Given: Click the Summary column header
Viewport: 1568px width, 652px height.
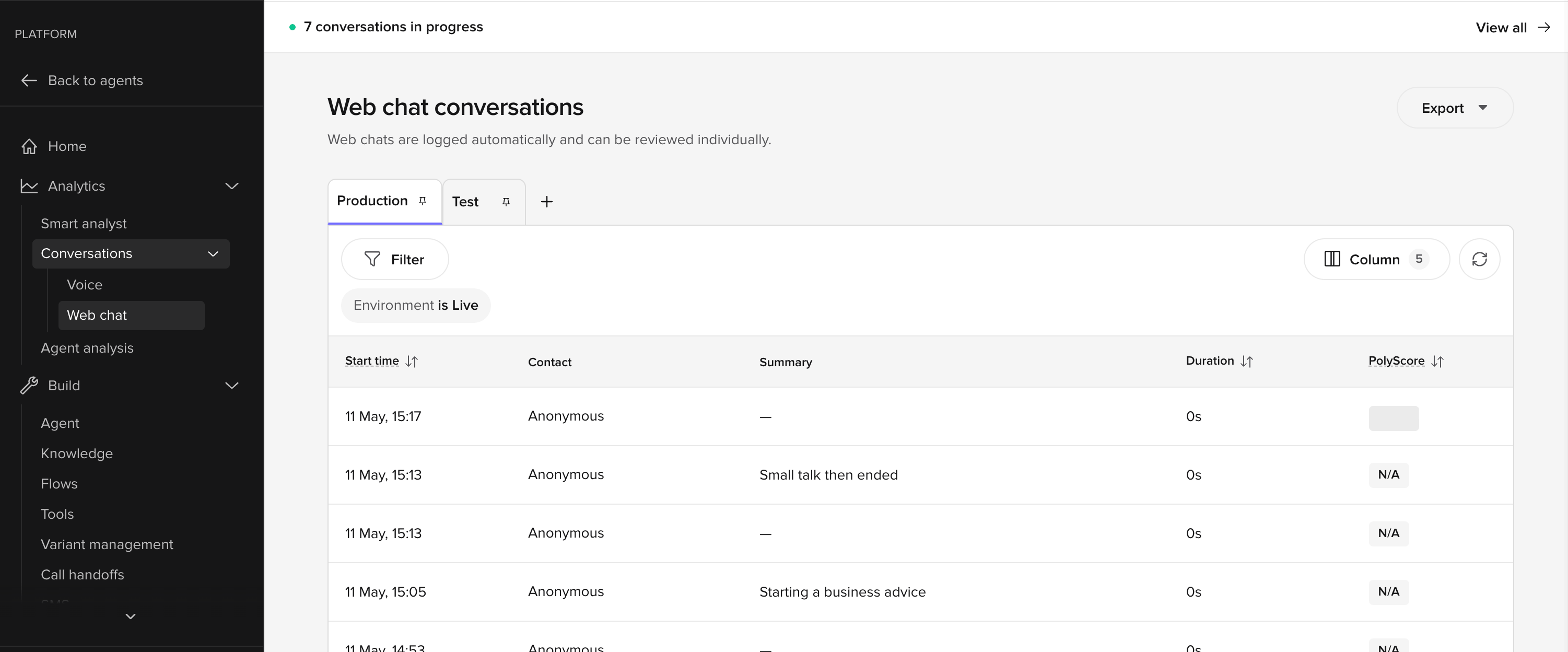Looking at the screenshot, I should 785,362.
